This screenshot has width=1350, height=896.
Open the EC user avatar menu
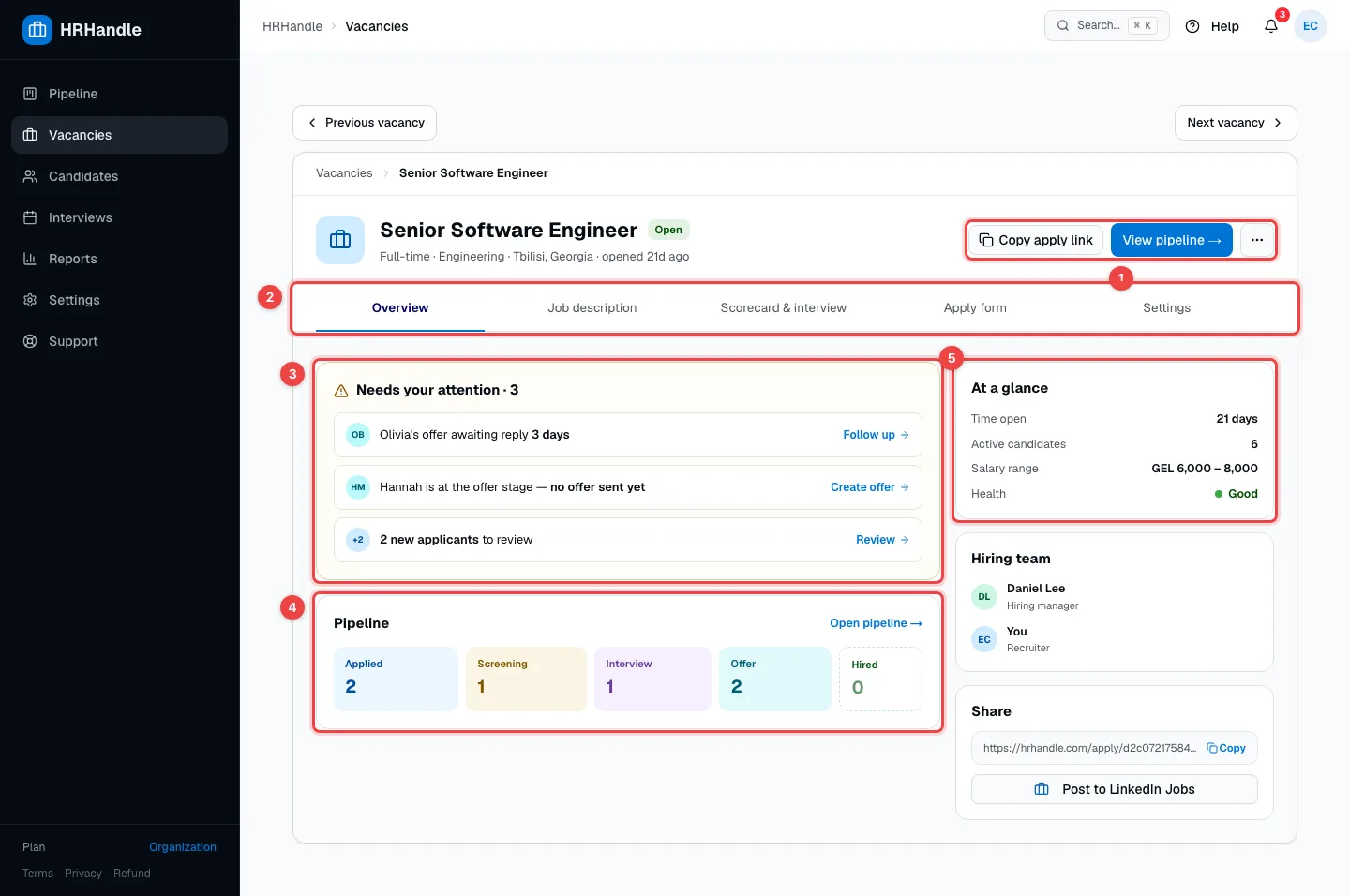coord(1311,26)
